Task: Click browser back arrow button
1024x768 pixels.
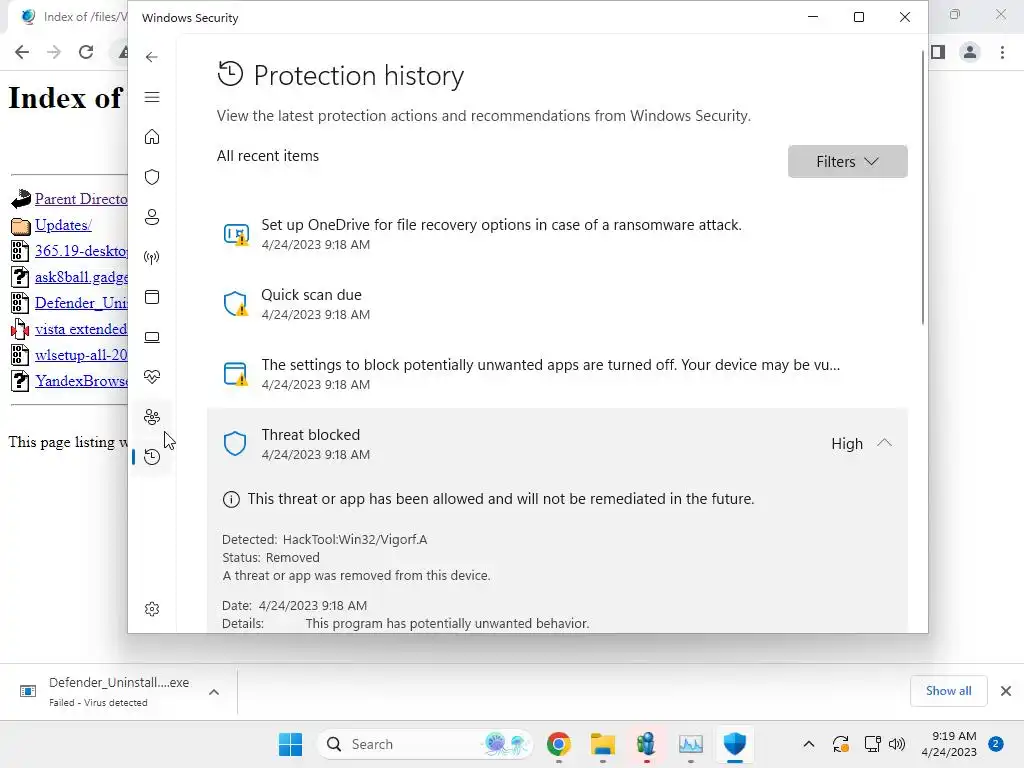Action: 22,52
